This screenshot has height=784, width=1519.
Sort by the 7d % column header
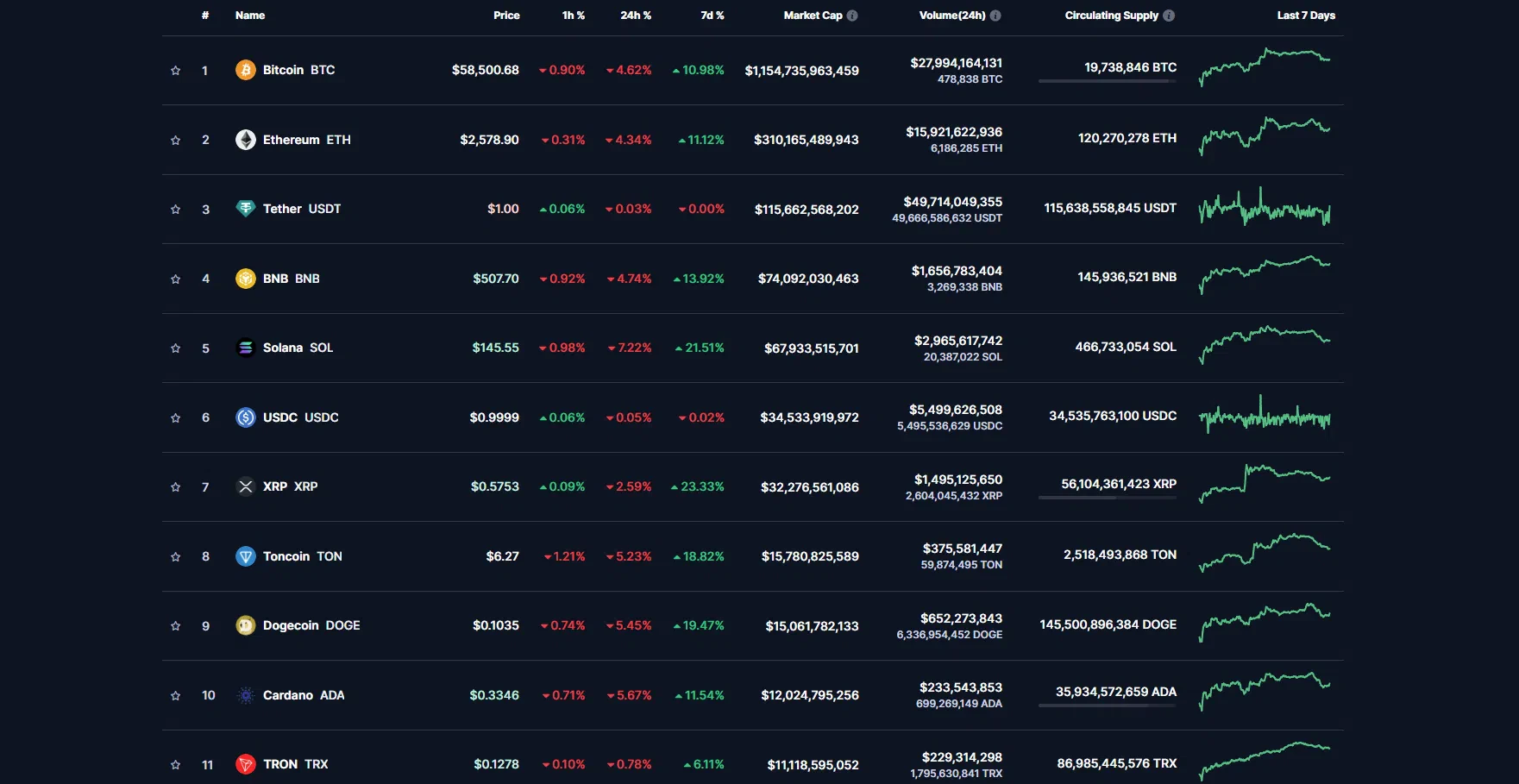pos(712,16)
